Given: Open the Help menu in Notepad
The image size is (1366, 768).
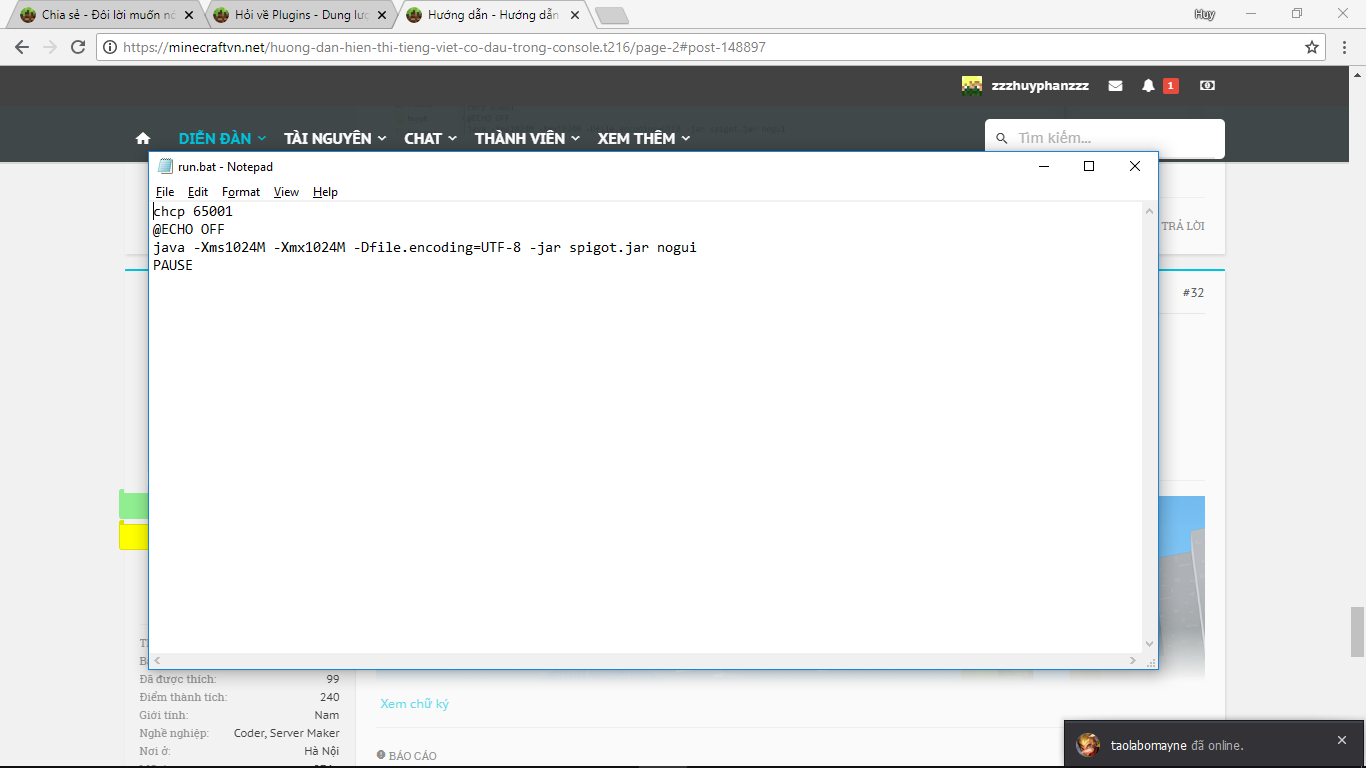Looking at the screenshot, I should (x=325, y=192).
